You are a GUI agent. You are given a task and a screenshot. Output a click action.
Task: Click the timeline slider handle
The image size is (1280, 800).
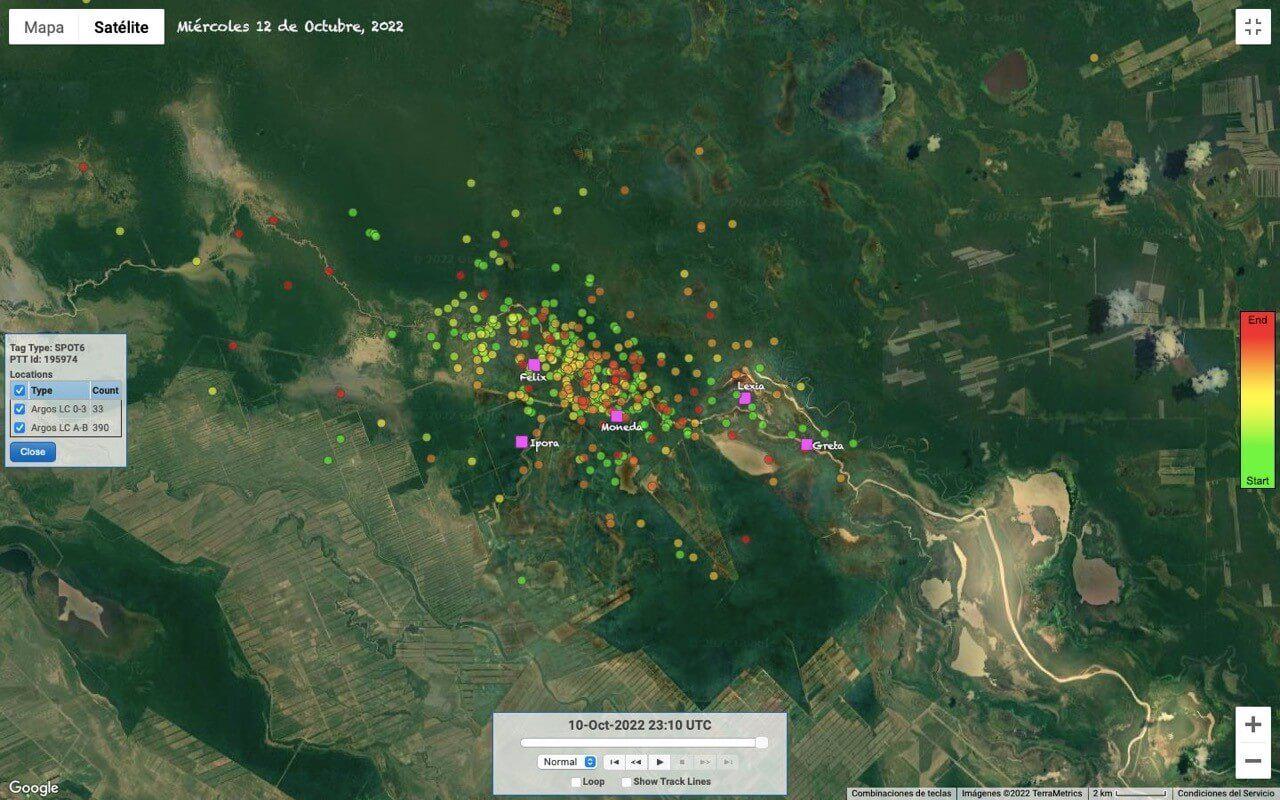(762, 742)
